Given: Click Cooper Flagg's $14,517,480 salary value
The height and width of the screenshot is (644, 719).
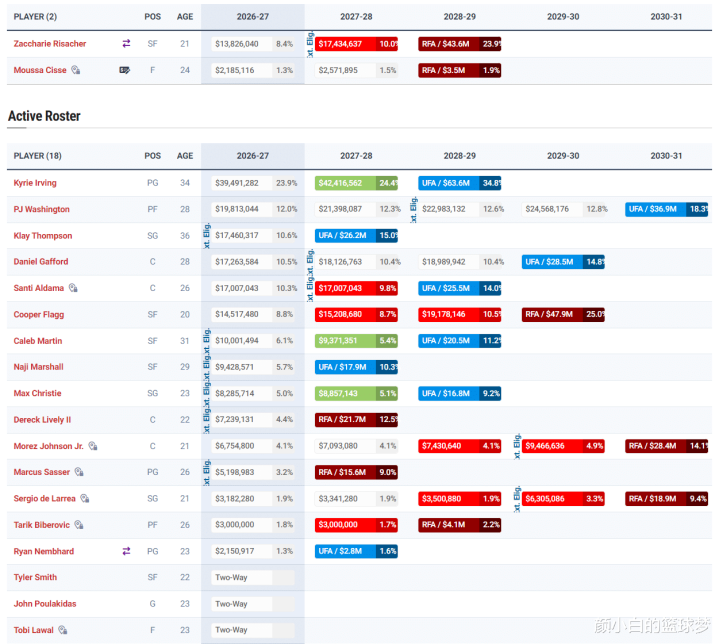Looking at the screenshot, I should point(237,314).
